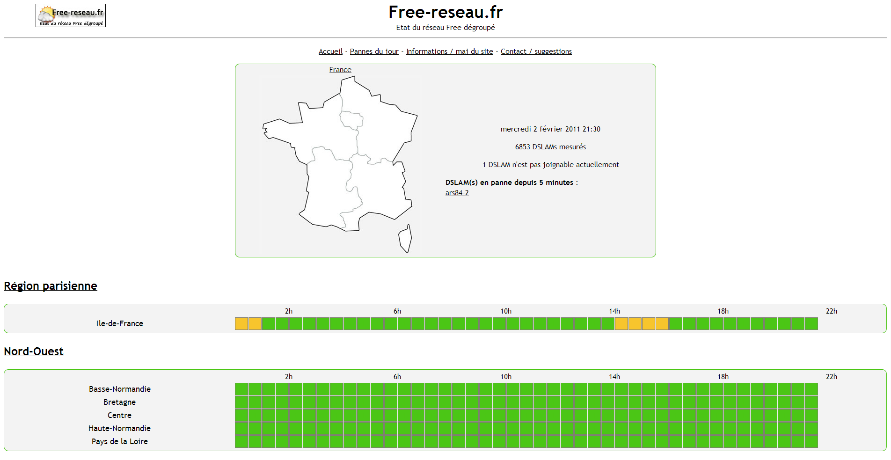The height and width of the screenshot is (460, 891).
Task: Click the Pays de la Loire row label
Action: pyautogui.click(x=119, y=441)
